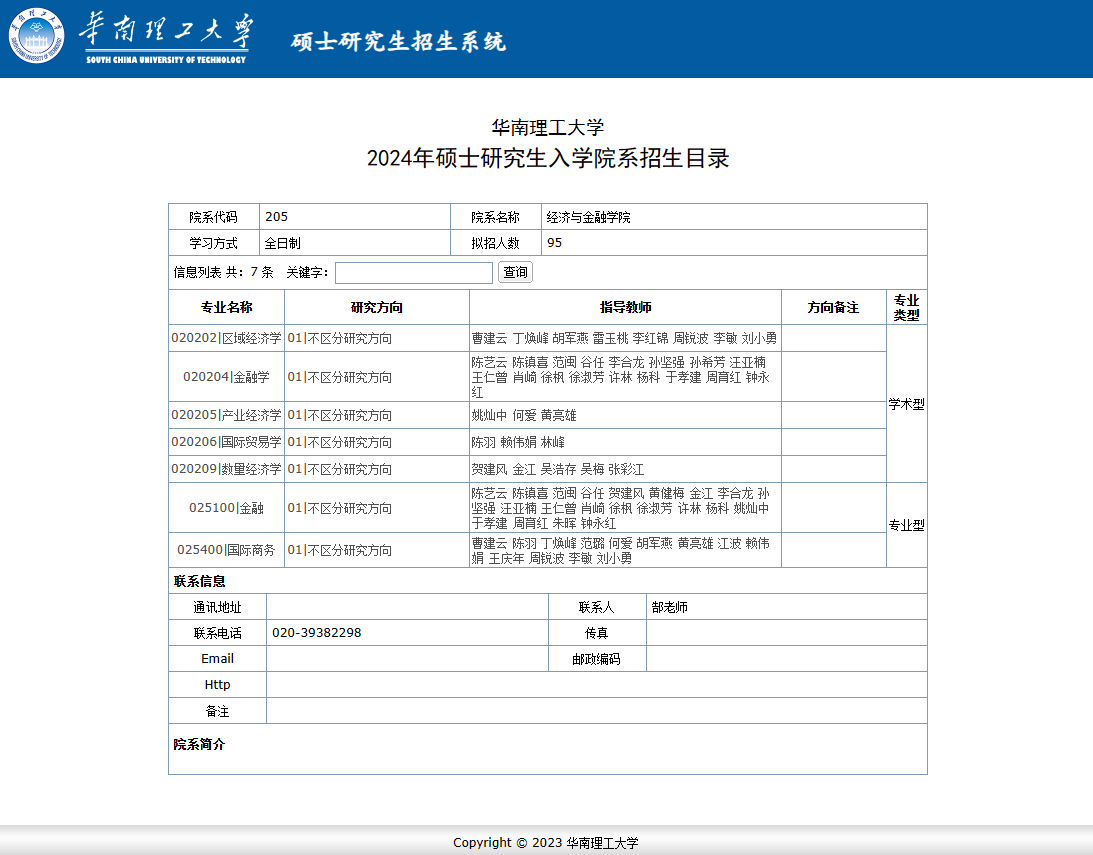Open the 020204|金融学 major entry

click(227, 377)
